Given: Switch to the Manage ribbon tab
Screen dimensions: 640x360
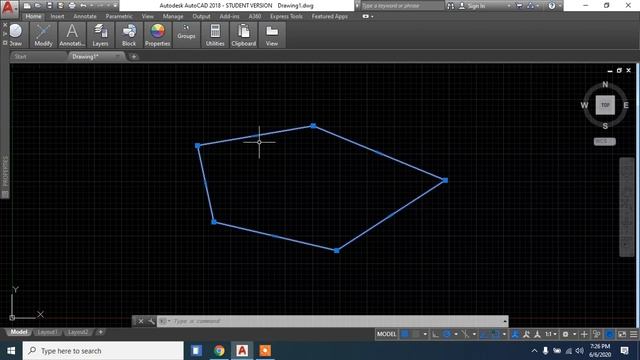Looking at the screenshot, I should point(173,16).
